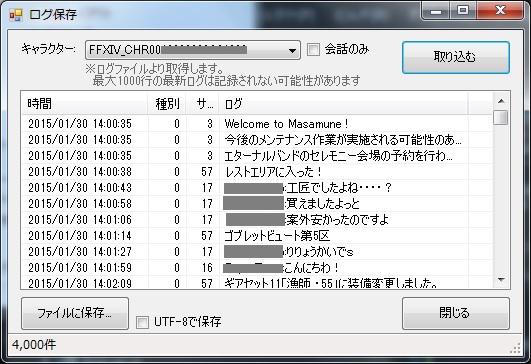This screenshot has height=364, width=531.
Task: Select the ギアセット11 装備変更 log row
Action: point(257,282)
